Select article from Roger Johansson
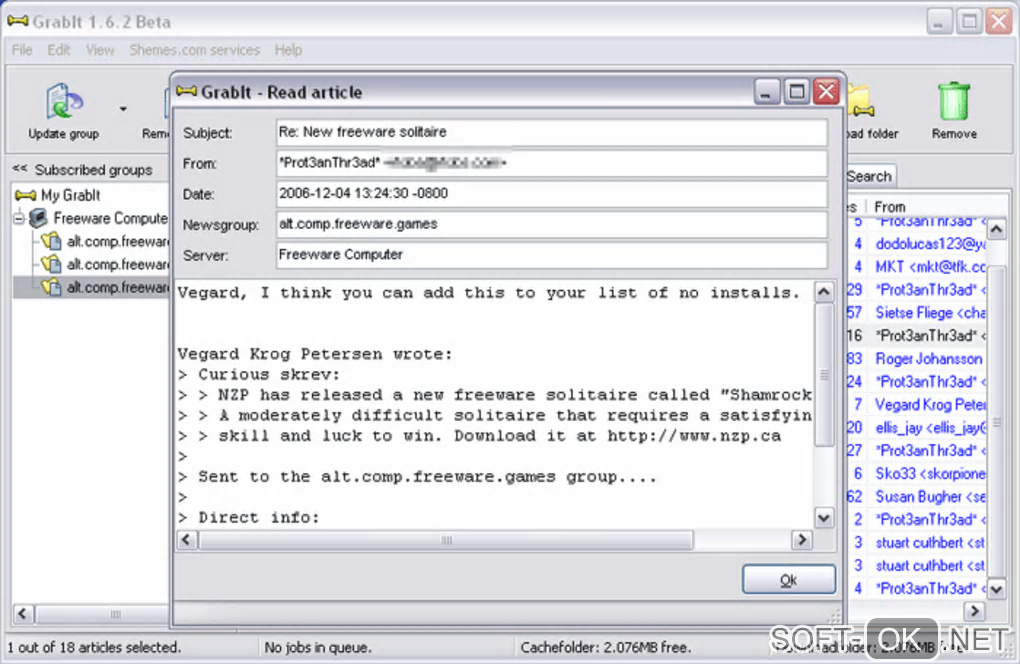1020x664 pixels. coord(919,359)
